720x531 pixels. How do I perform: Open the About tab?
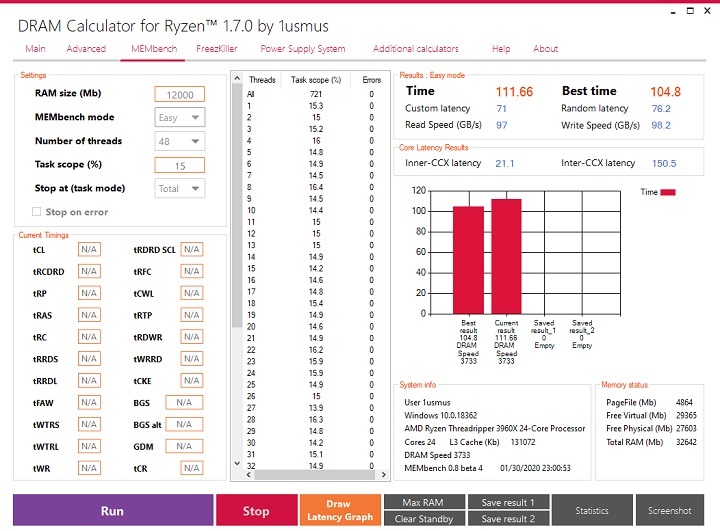[x=546, y=49]
